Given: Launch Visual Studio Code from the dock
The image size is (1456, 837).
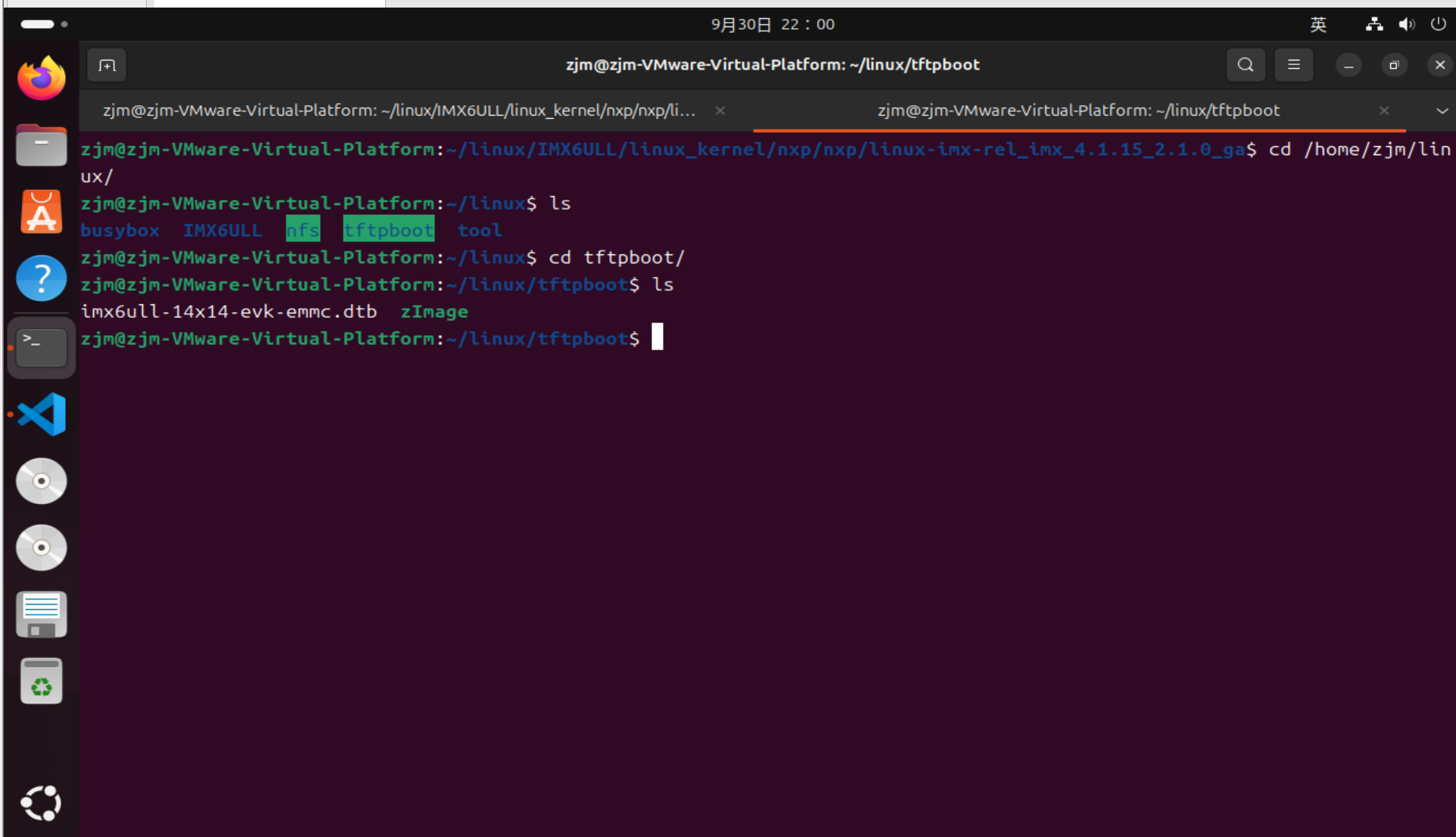Looking at the screenshot, I should 41,414.
